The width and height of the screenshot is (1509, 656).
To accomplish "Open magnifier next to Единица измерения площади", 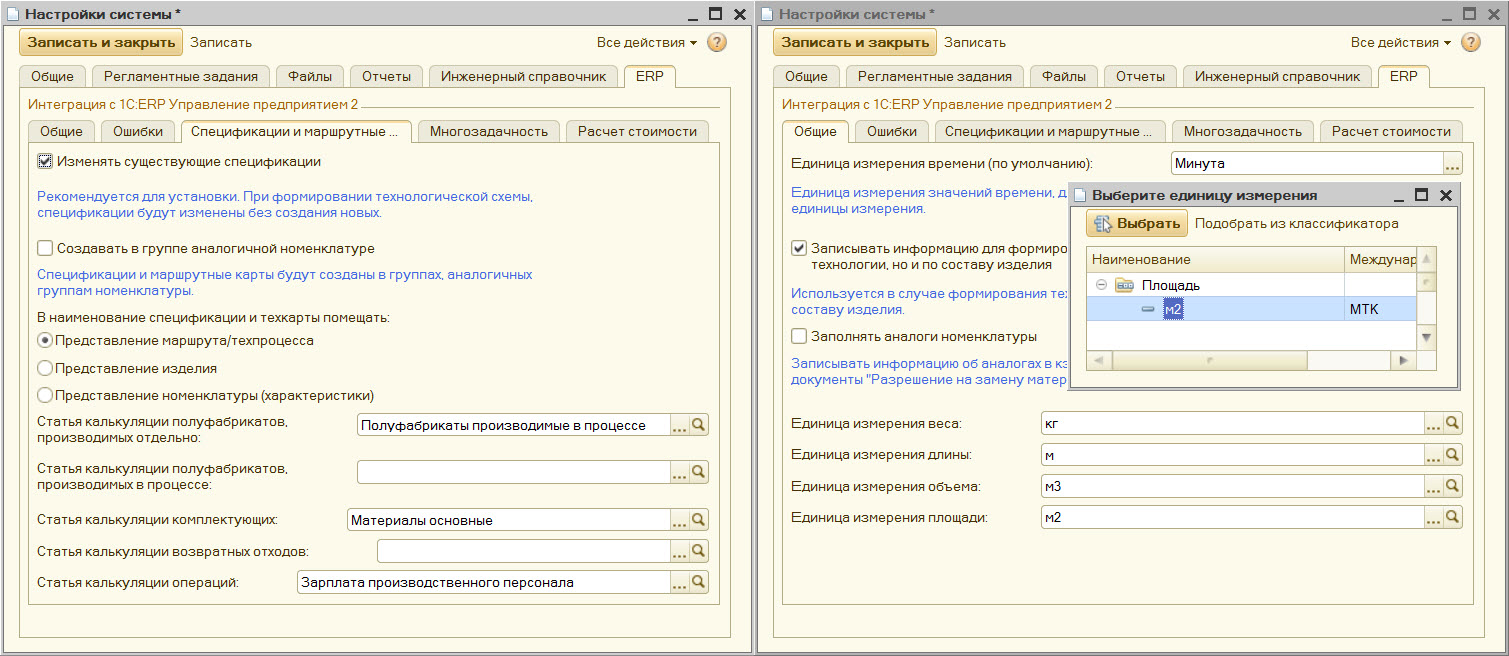I will tap(1453, 517).
